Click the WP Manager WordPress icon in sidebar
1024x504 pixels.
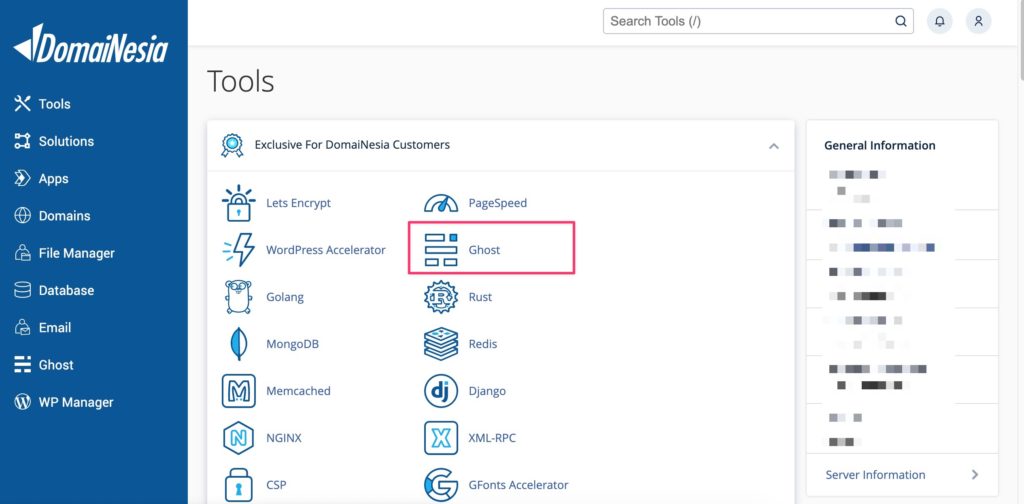click(x=22, y=402)
